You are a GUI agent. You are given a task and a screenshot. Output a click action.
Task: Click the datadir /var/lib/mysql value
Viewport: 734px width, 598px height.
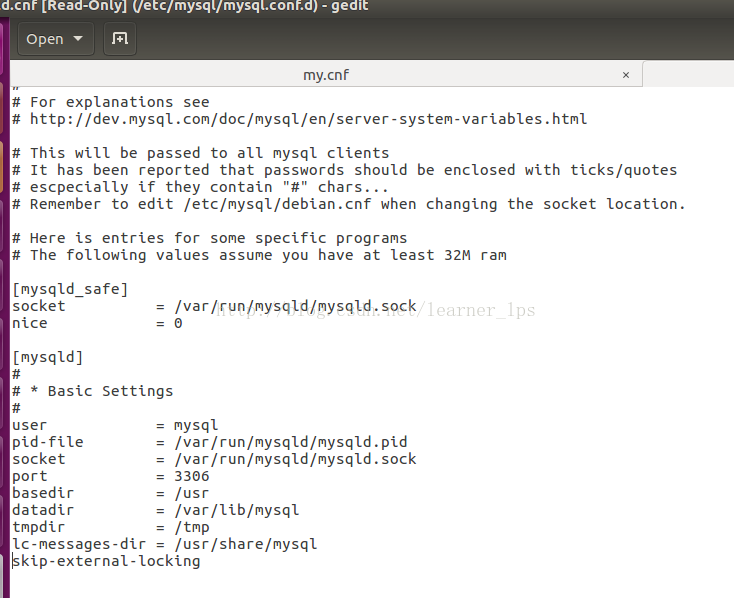pos(236,510)
